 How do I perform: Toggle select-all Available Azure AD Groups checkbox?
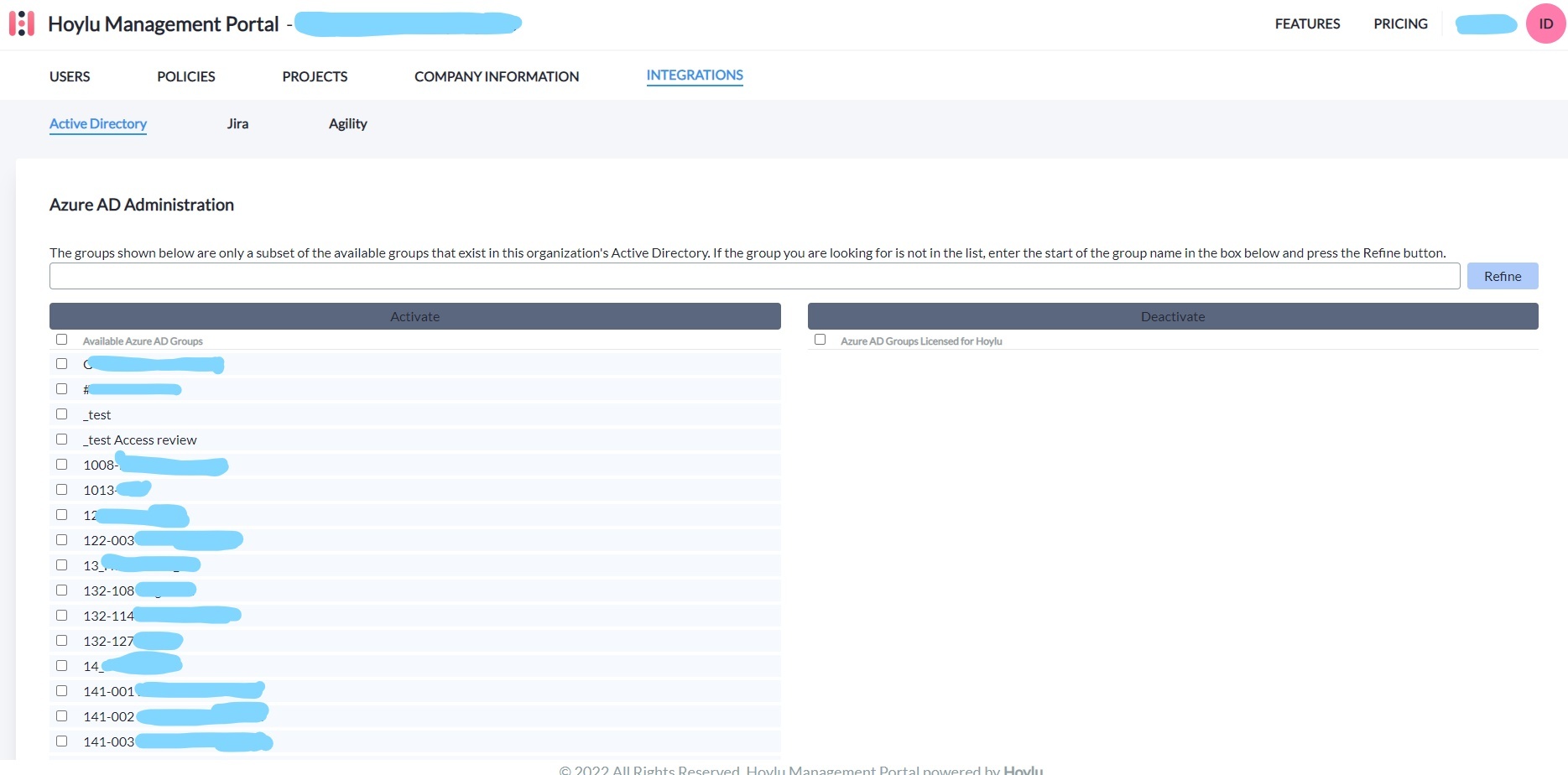(61, 340)
